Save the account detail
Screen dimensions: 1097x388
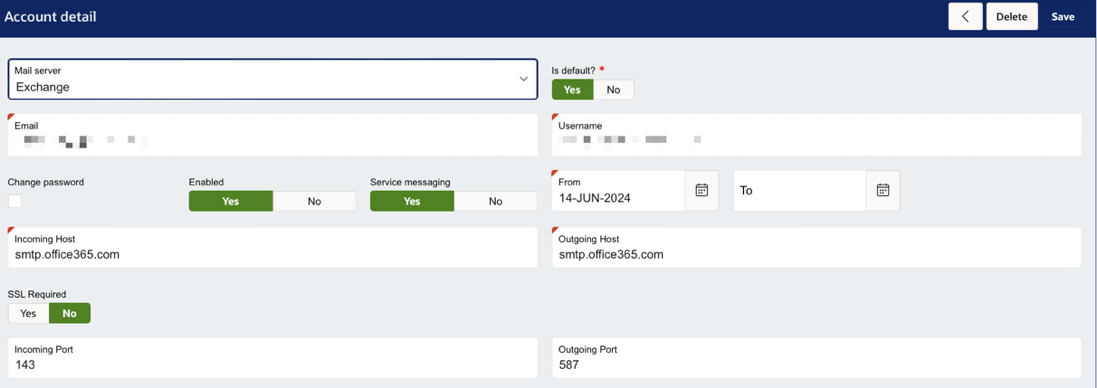point(1063,17)
